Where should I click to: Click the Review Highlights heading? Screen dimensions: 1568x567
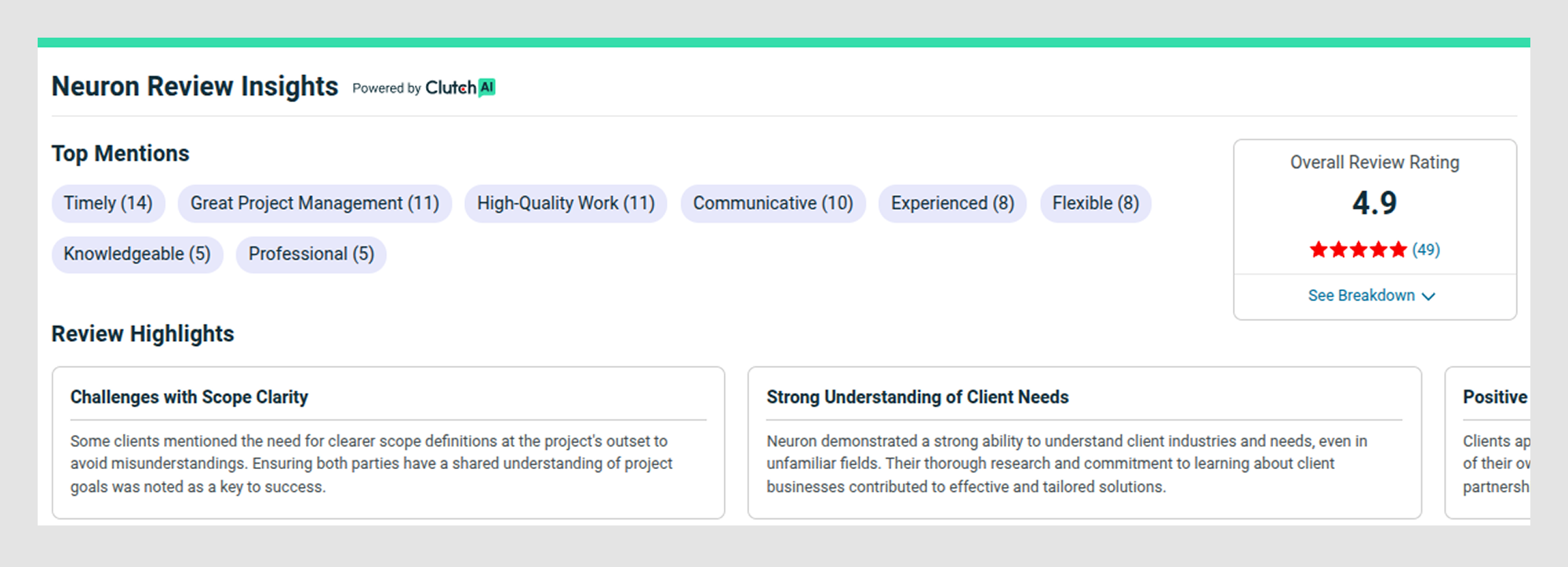(143, 334)
